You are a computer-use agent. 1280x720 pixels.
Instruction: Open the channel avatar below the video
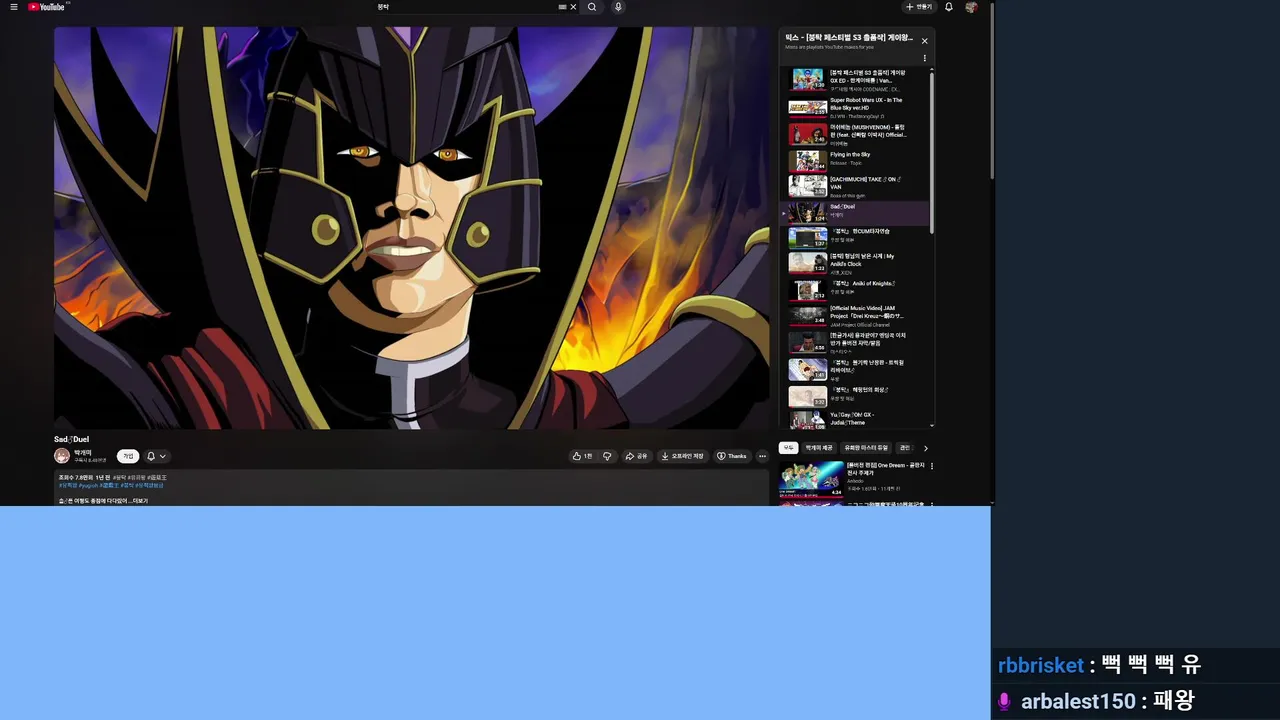click(62, 456)
